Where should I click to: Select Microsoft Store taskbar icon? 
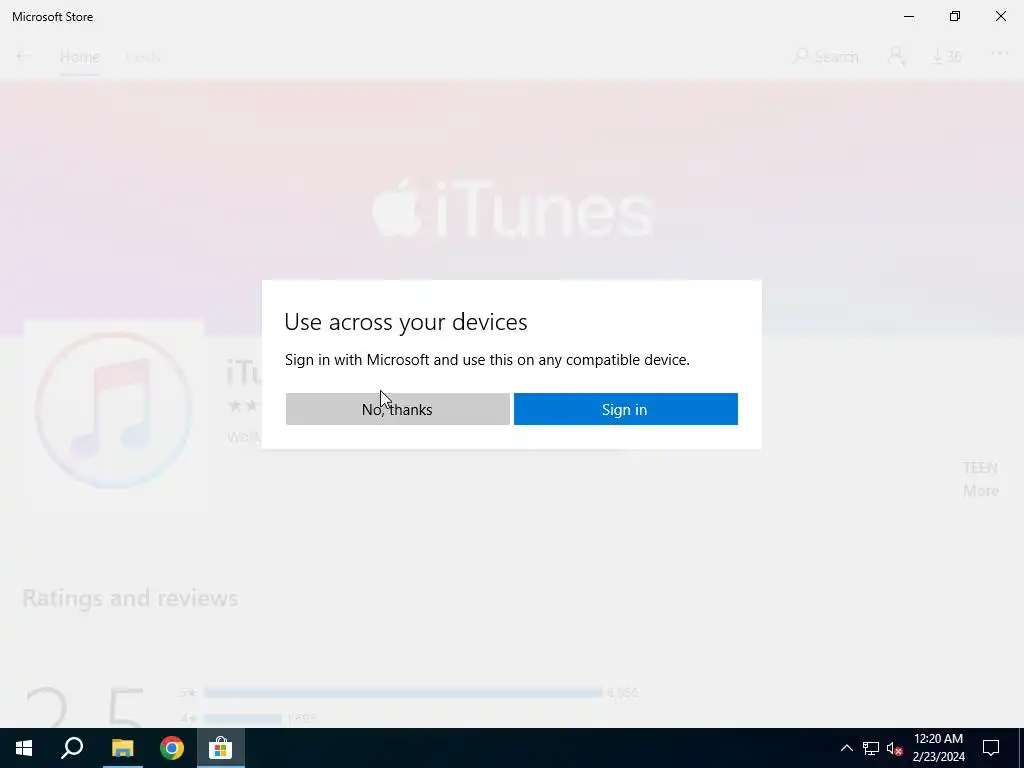221,748
